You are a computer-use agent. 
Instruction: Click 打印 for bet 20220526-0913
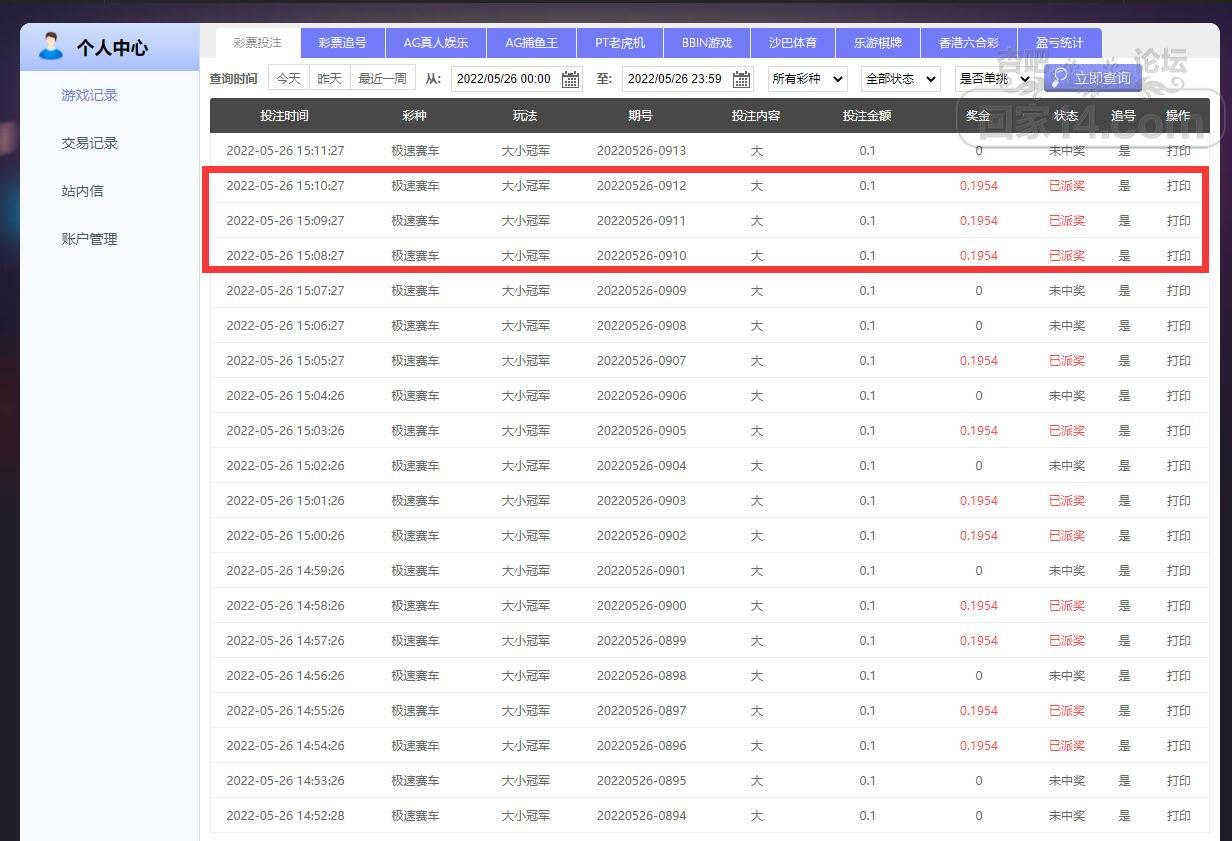[1178, 151]
